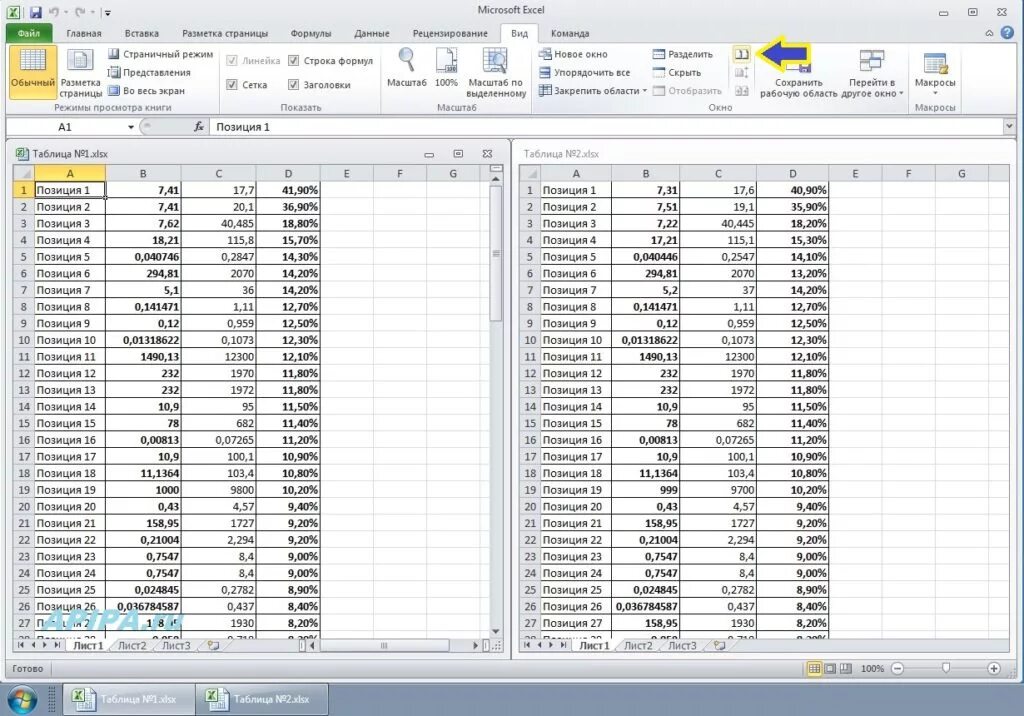Go to first sheet in Таблица №1
1024x716 pixels.
[21, 645]
